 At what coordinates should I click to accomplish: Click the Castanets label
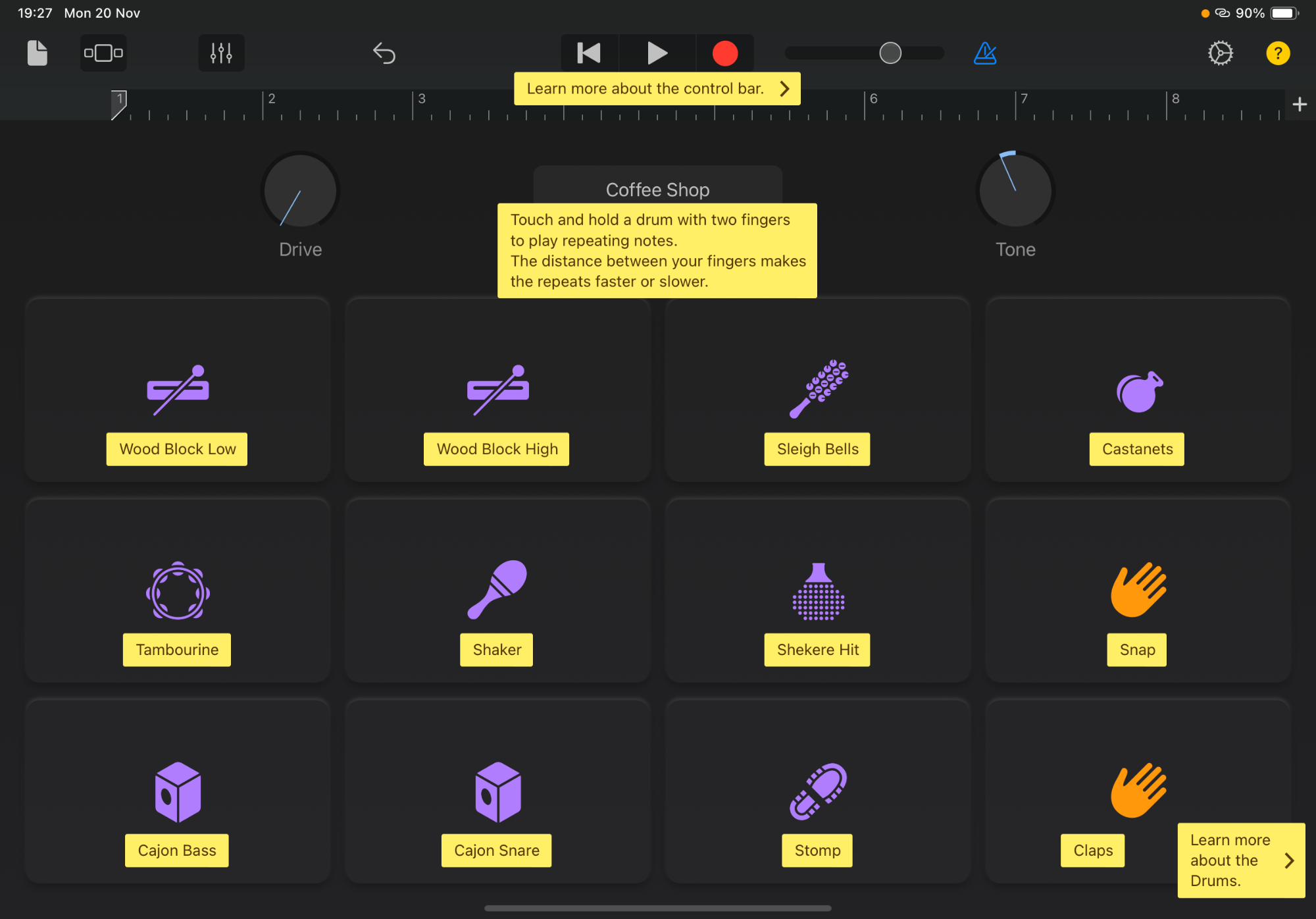pyautogui.click(x=1137, y=449)
